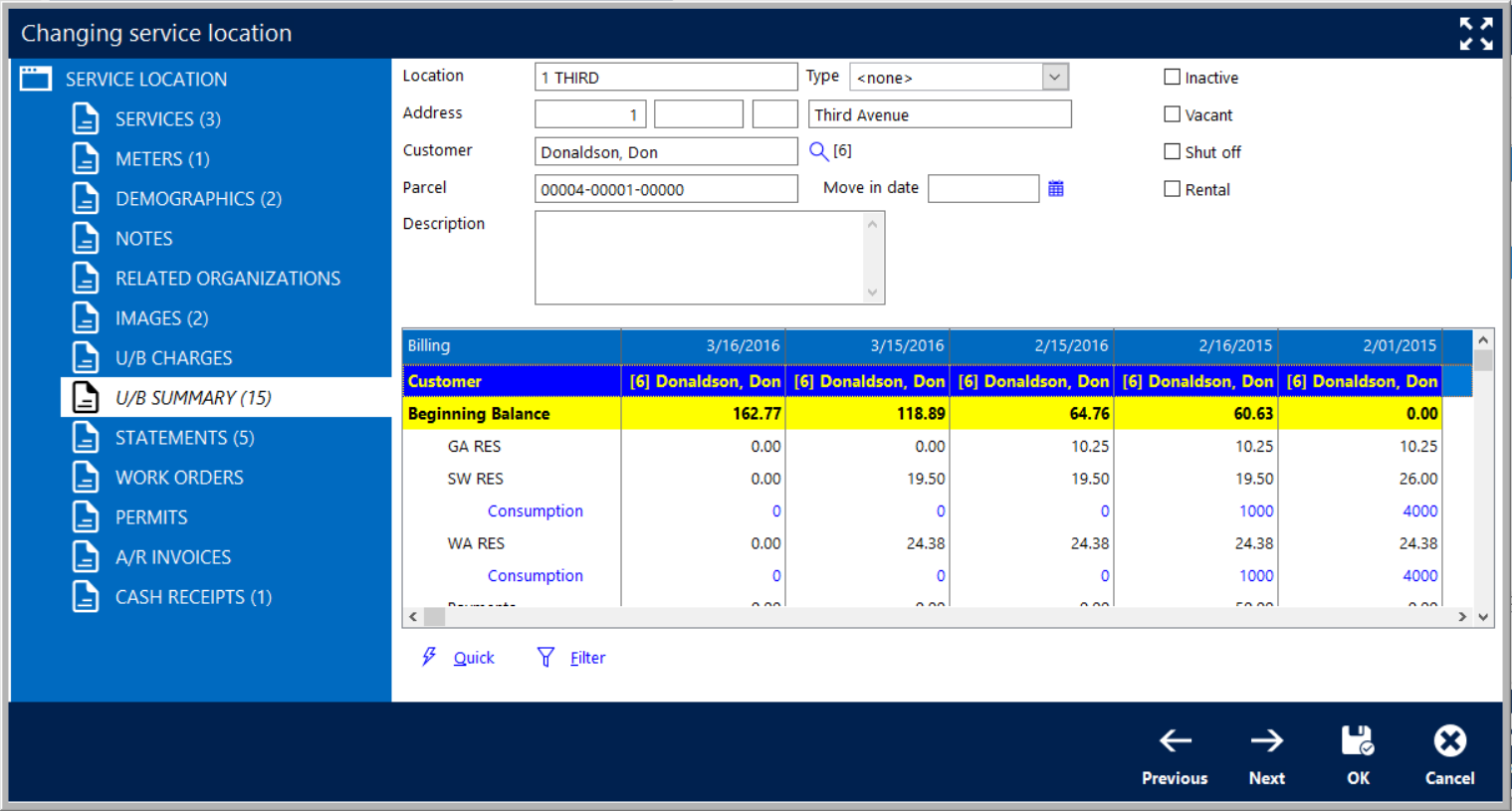
Task: Open the STATEMENTS (5) section
Action: [184, 438]
